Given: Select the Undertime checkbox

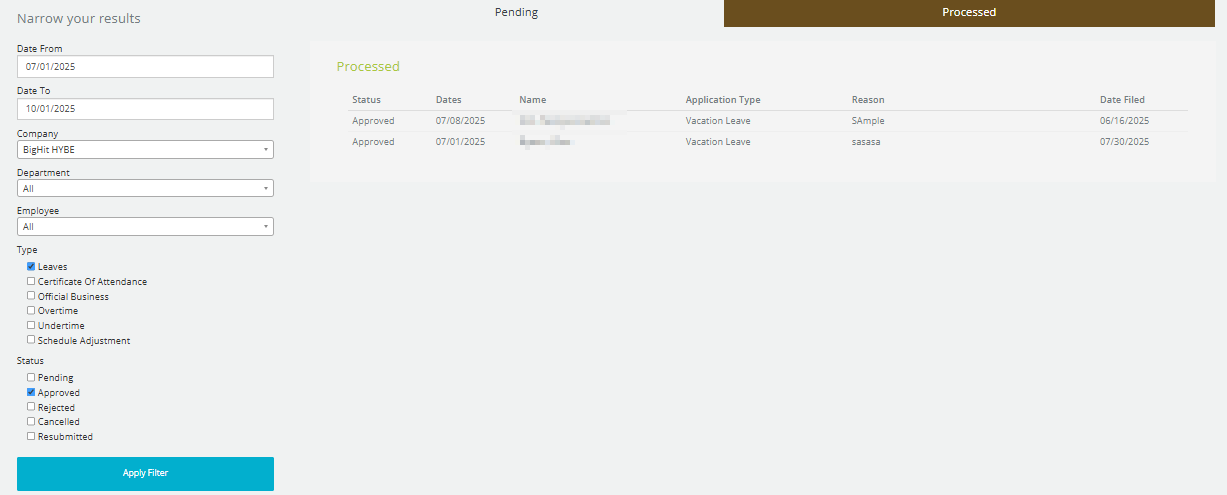Looking at the screenshot, I should (x=31, y=325).
